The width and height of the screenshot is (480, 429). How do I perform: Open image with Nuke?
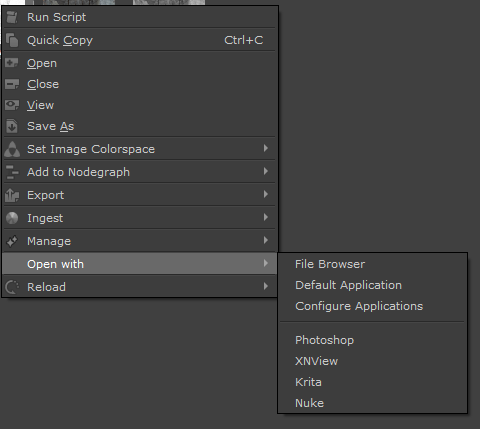tap(309, 403)
